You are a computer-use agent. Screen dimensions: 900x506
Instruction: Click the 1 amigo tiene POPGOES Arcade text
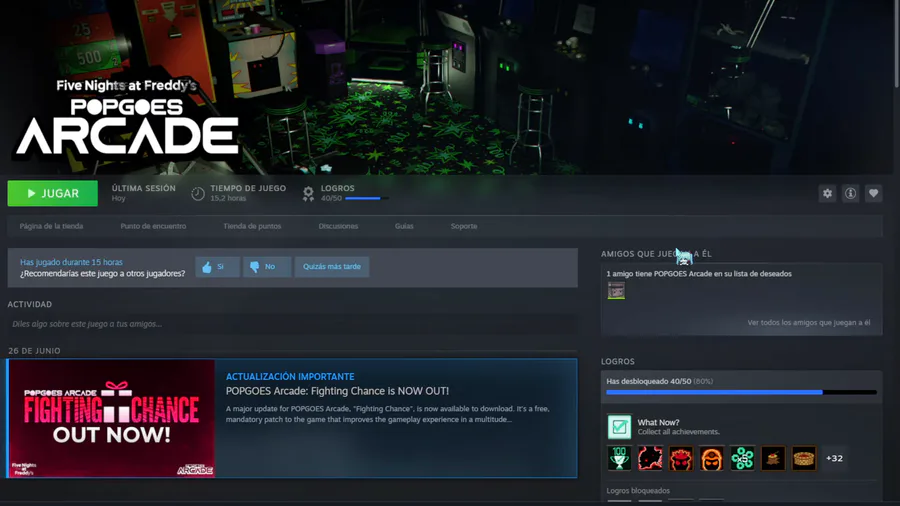[699, 274]
